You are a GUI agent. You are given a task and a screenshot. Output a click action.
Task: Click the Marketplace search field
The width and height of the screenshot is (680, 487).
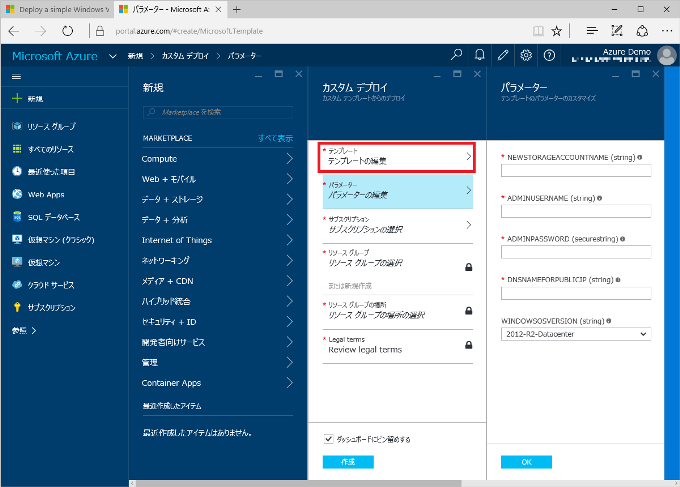pos(218,112)
